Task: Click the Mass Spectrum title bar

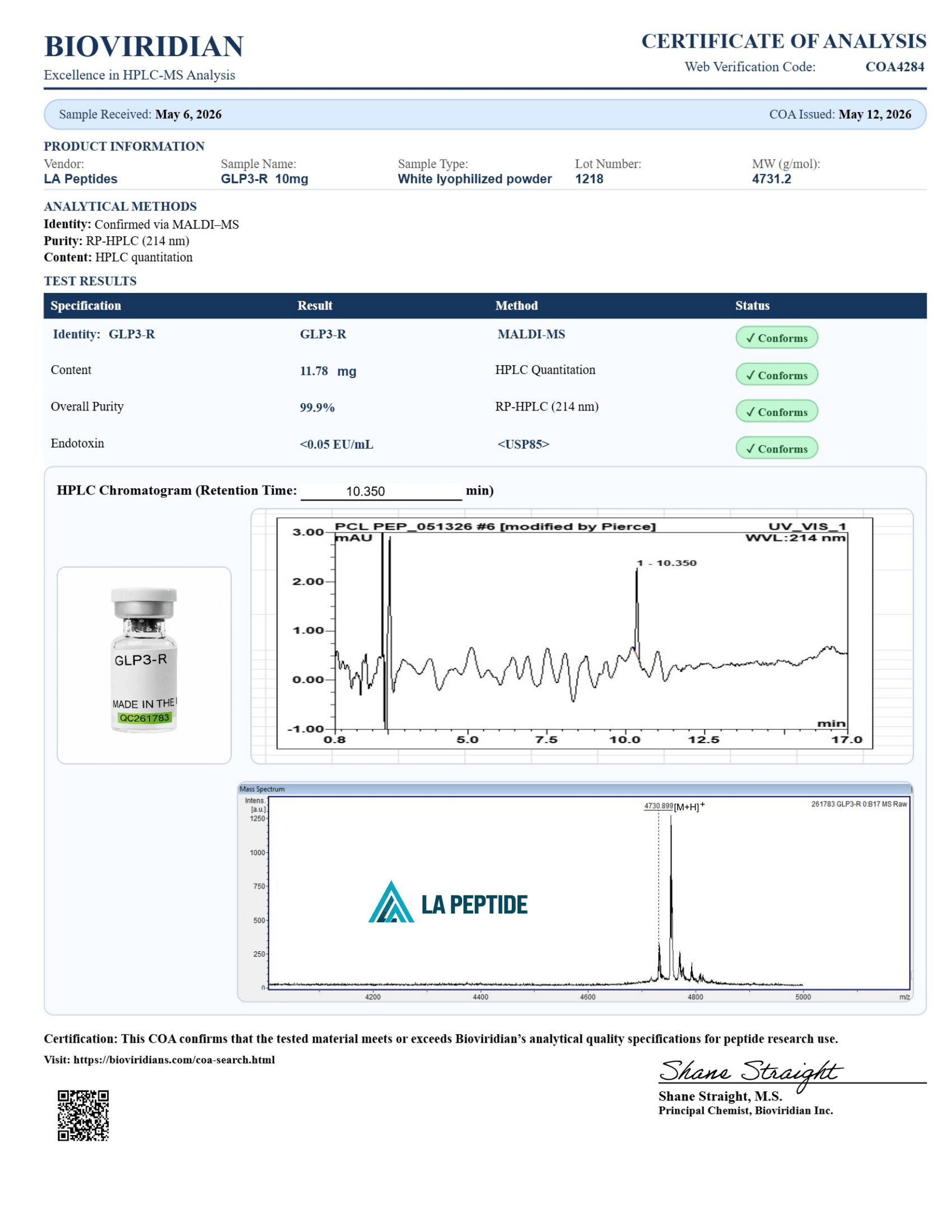Action: click(574, 788)
